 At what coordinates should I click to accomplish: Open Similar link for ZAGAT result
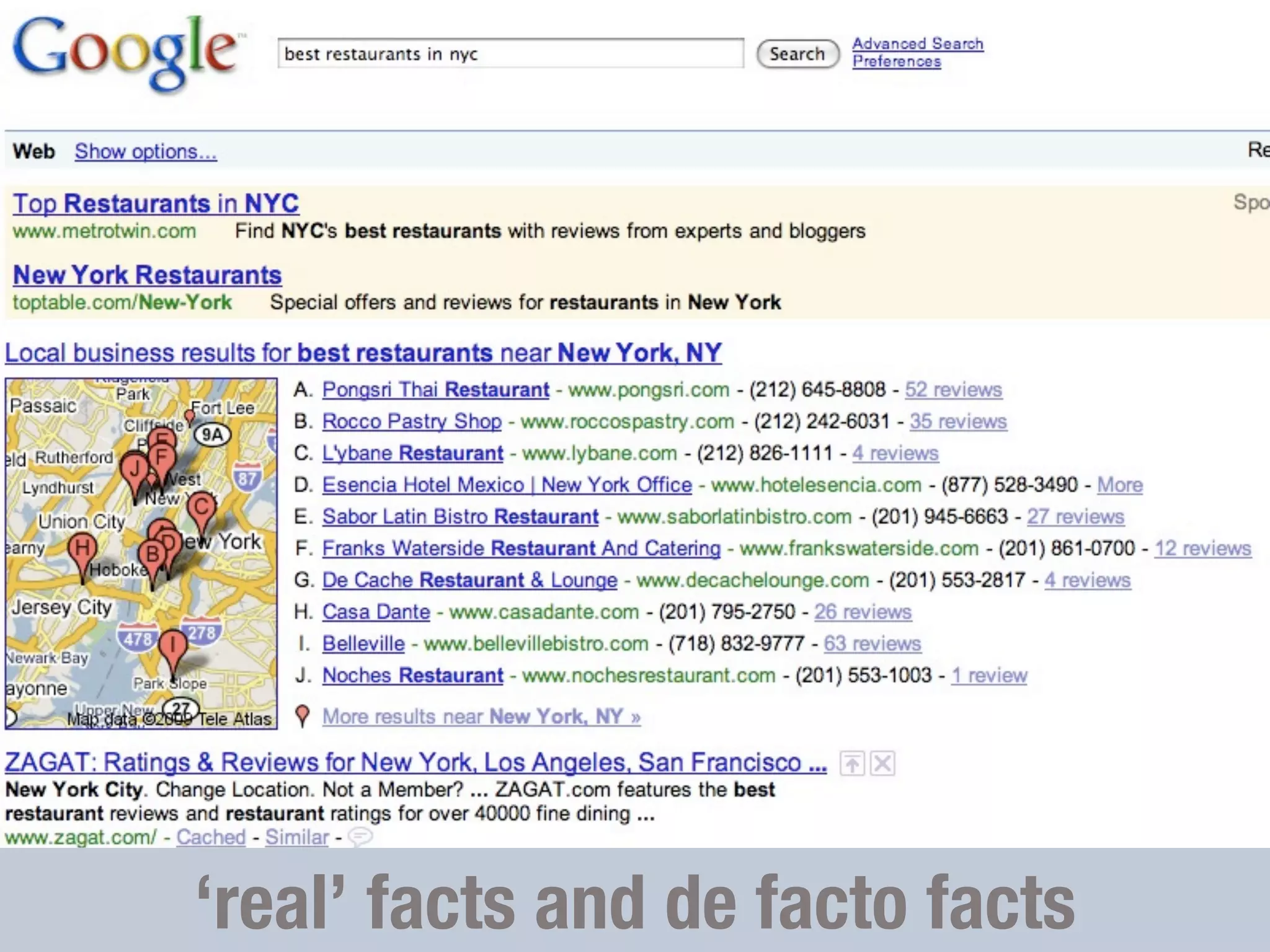[297, 837]
